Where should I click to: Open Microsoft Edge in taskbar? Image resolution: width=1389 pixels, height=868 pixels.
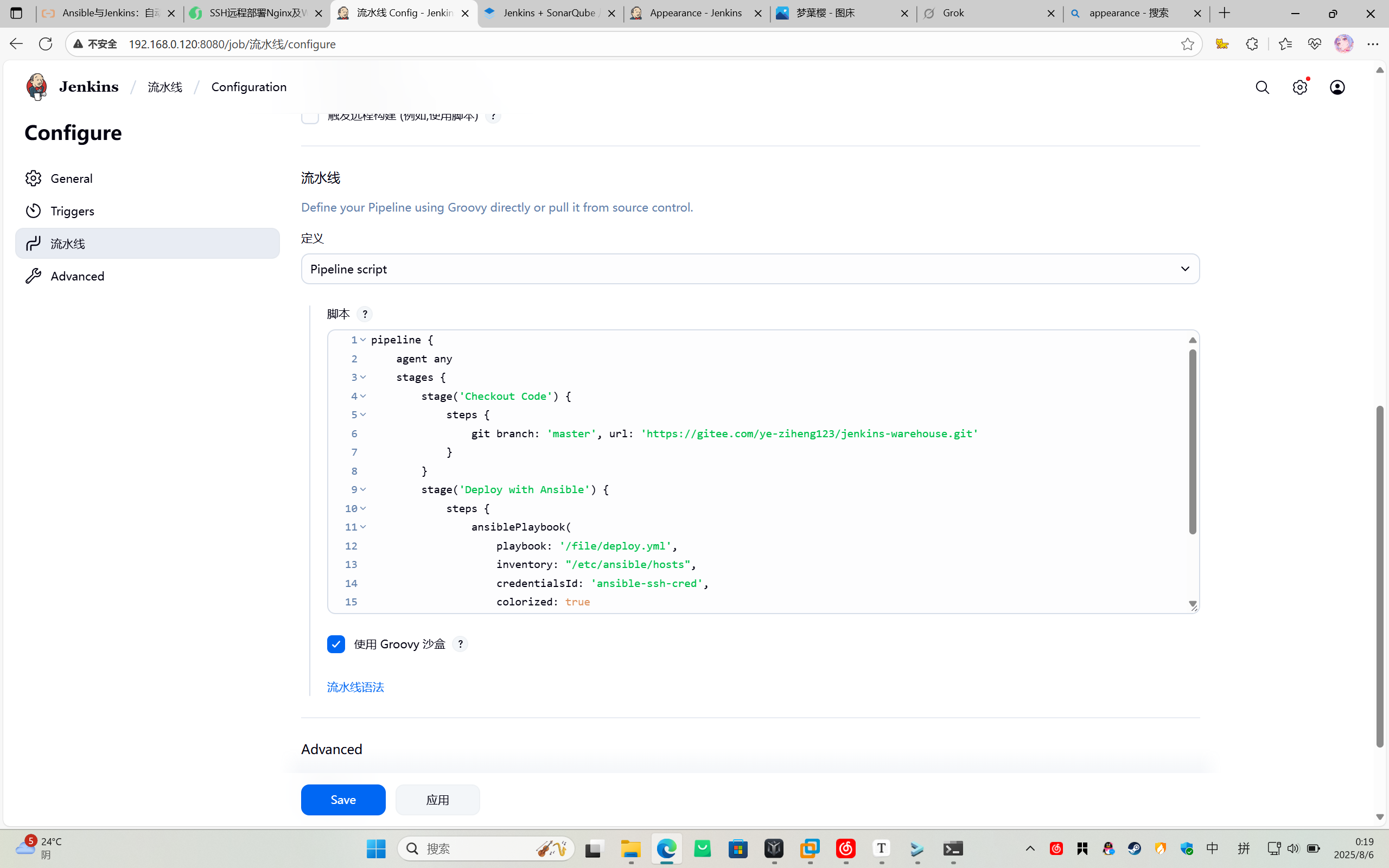[666, 848]
